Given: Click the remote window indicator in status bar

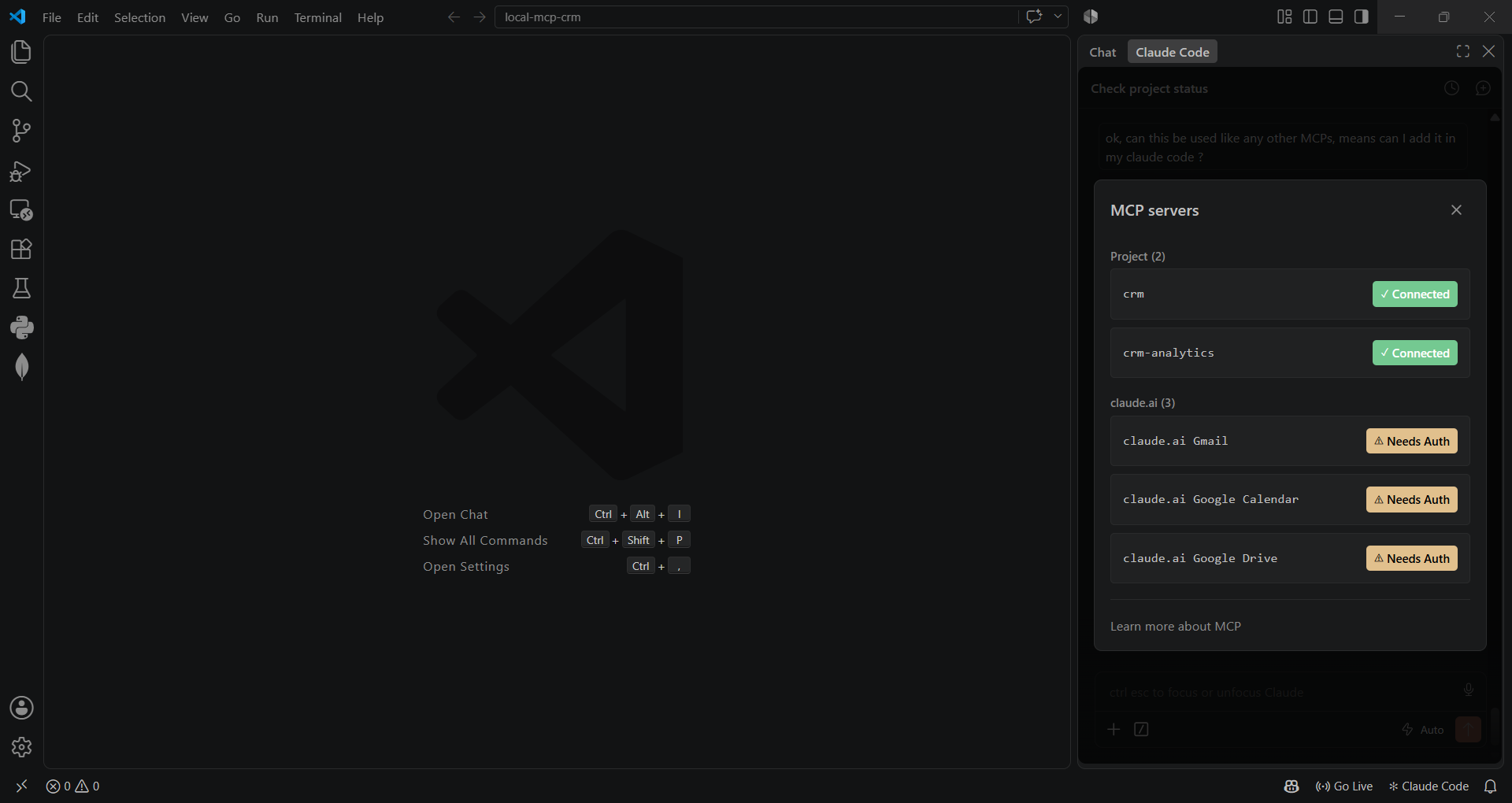Looking at the screenshot, I should click(21, 786).
